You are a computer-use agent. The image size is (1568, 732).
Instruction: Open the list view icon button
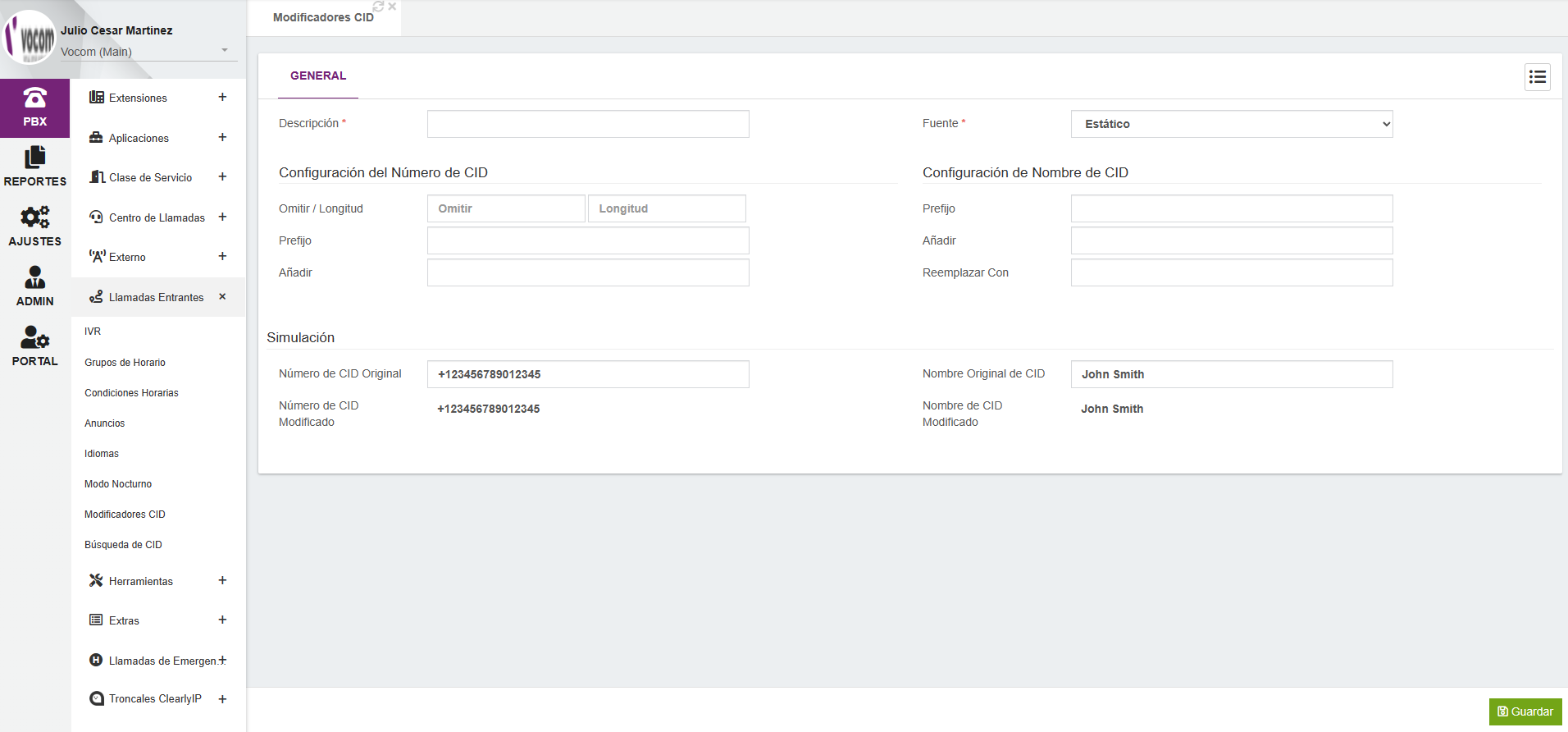pyautogui.click(x=1538, y=77)
